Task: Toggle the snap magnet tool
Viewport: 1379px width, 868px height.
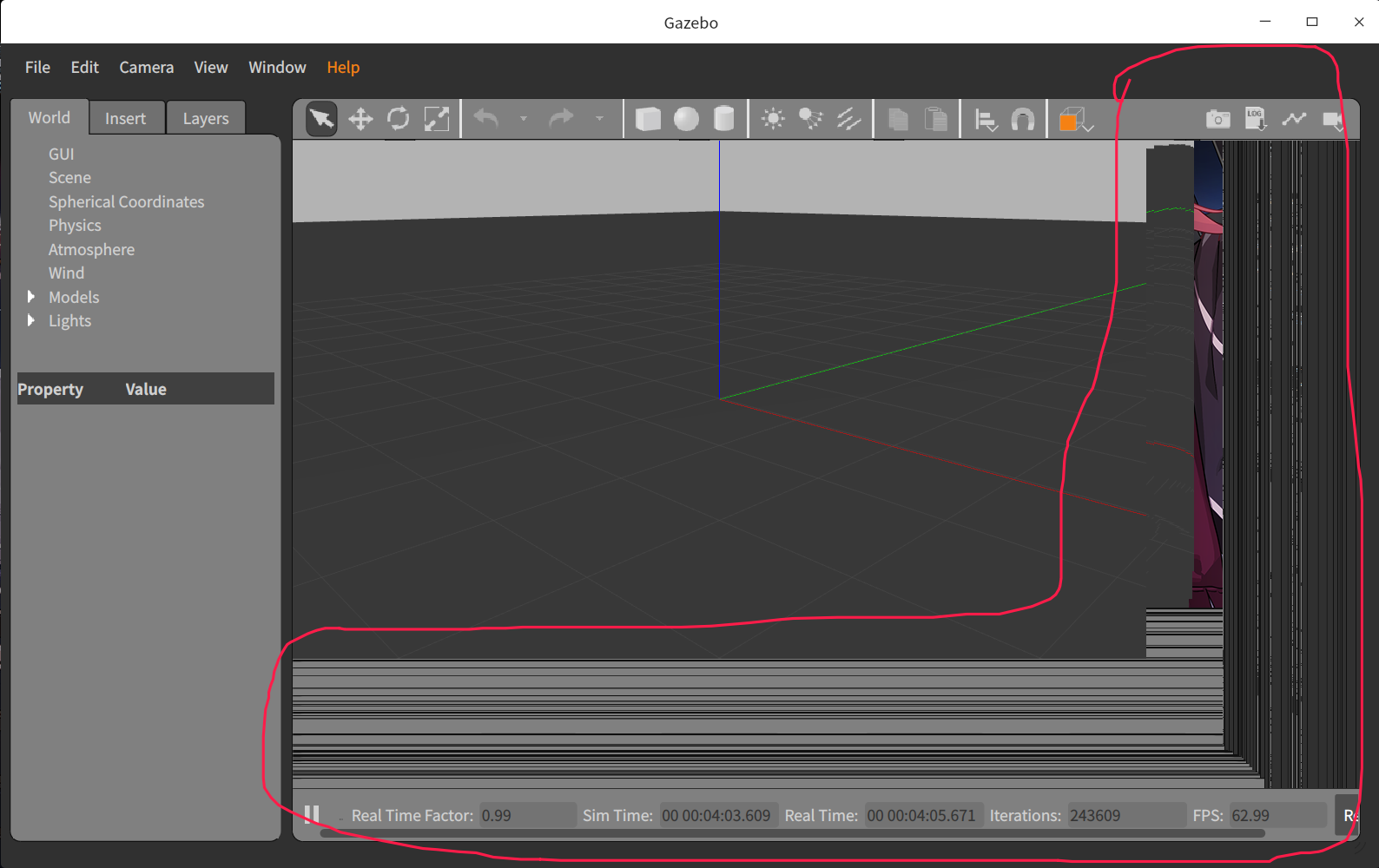Action: click(1023, 119)
